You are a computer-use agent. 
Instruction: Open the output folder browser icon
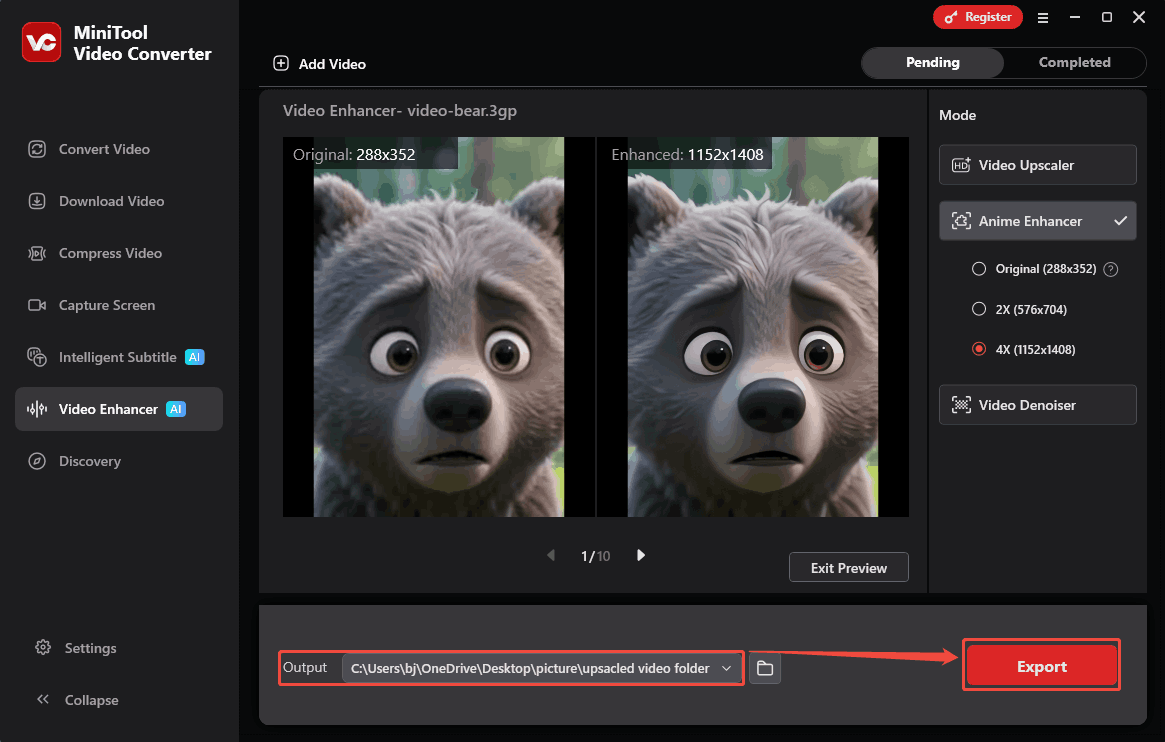[x=764, y=668]
